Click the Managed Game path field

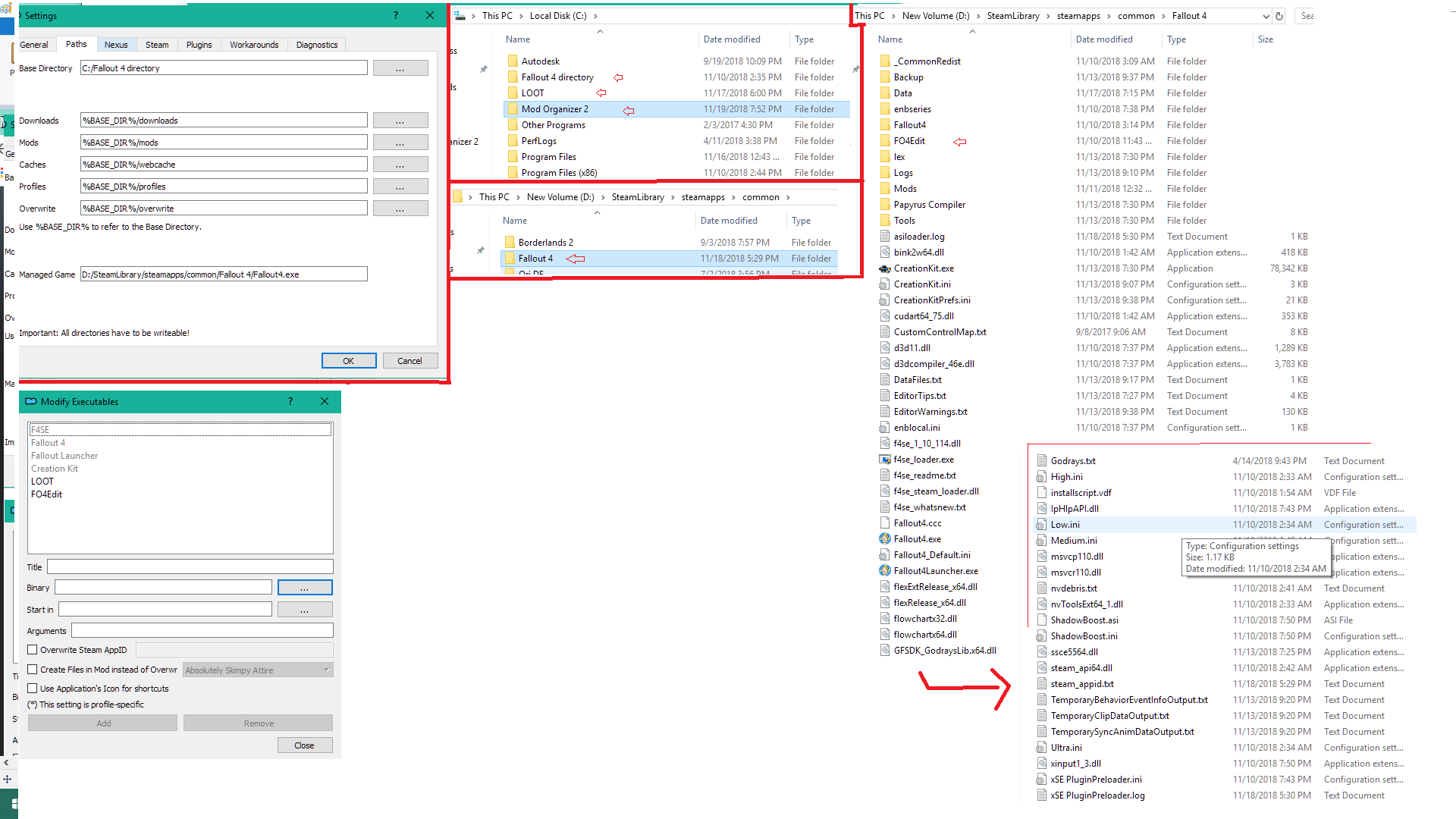coord(224,275)
